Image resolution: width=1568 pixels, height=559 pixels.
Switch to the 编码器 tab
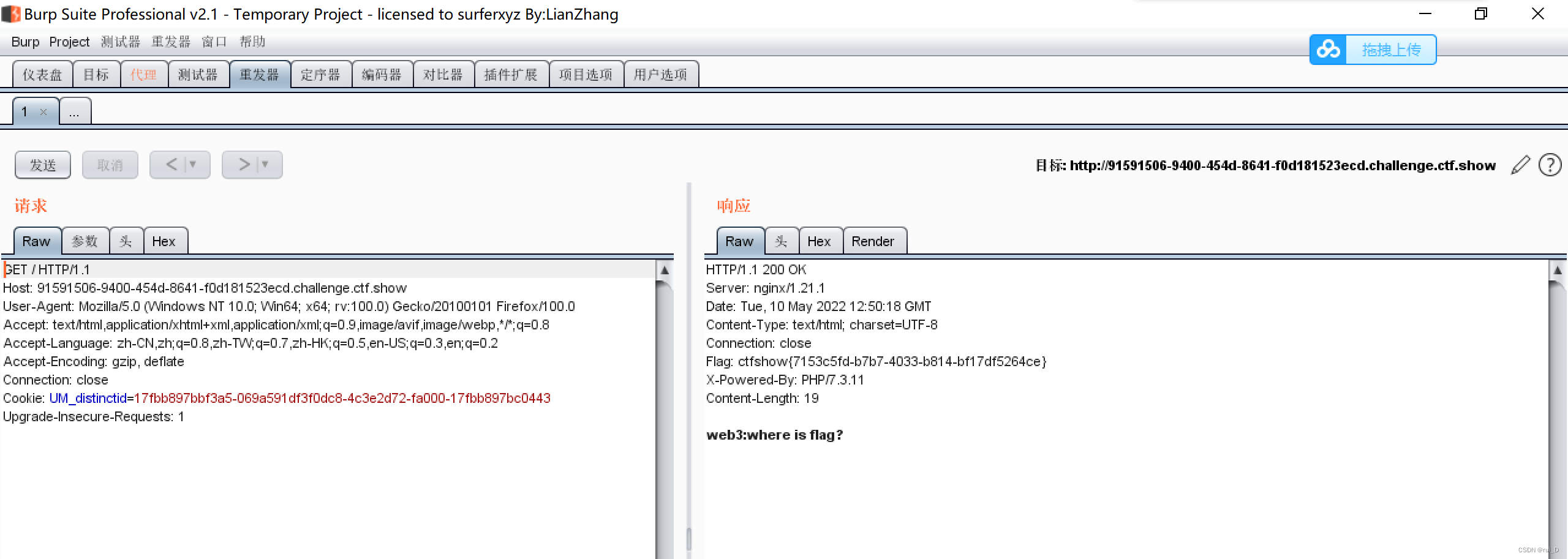point(382,75)
